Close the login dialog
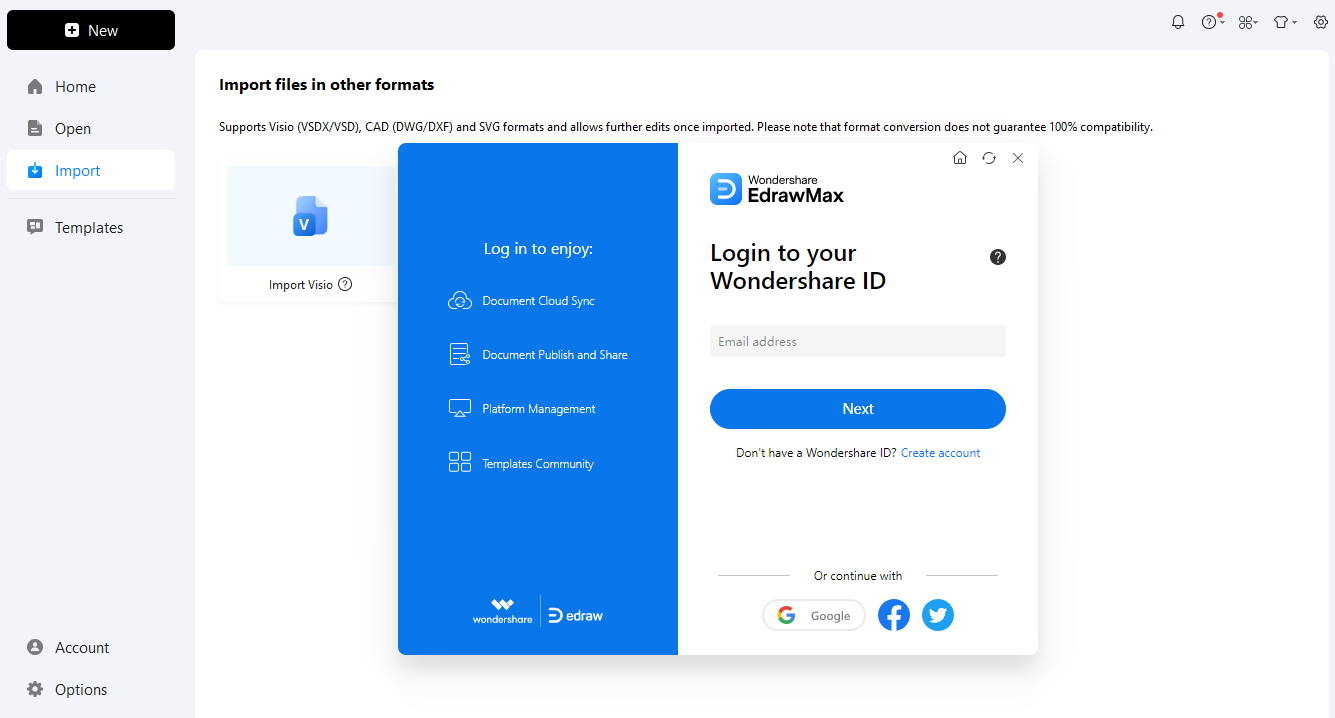 (1018, 158)
